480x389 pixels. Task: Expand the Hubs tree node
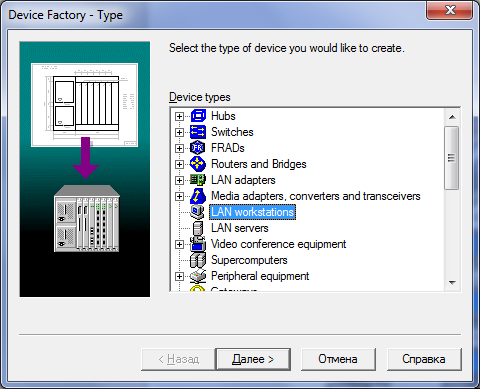[179, 116]
